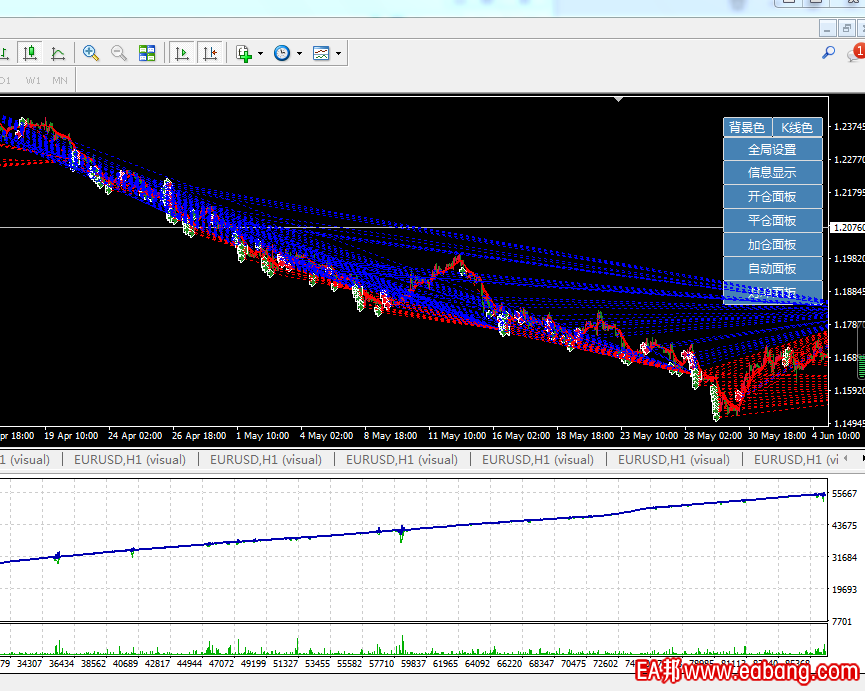The height and width of the screenshot is (691, 865).
Task: Click the 68347 tick count label
Action: tap(541, 663)
